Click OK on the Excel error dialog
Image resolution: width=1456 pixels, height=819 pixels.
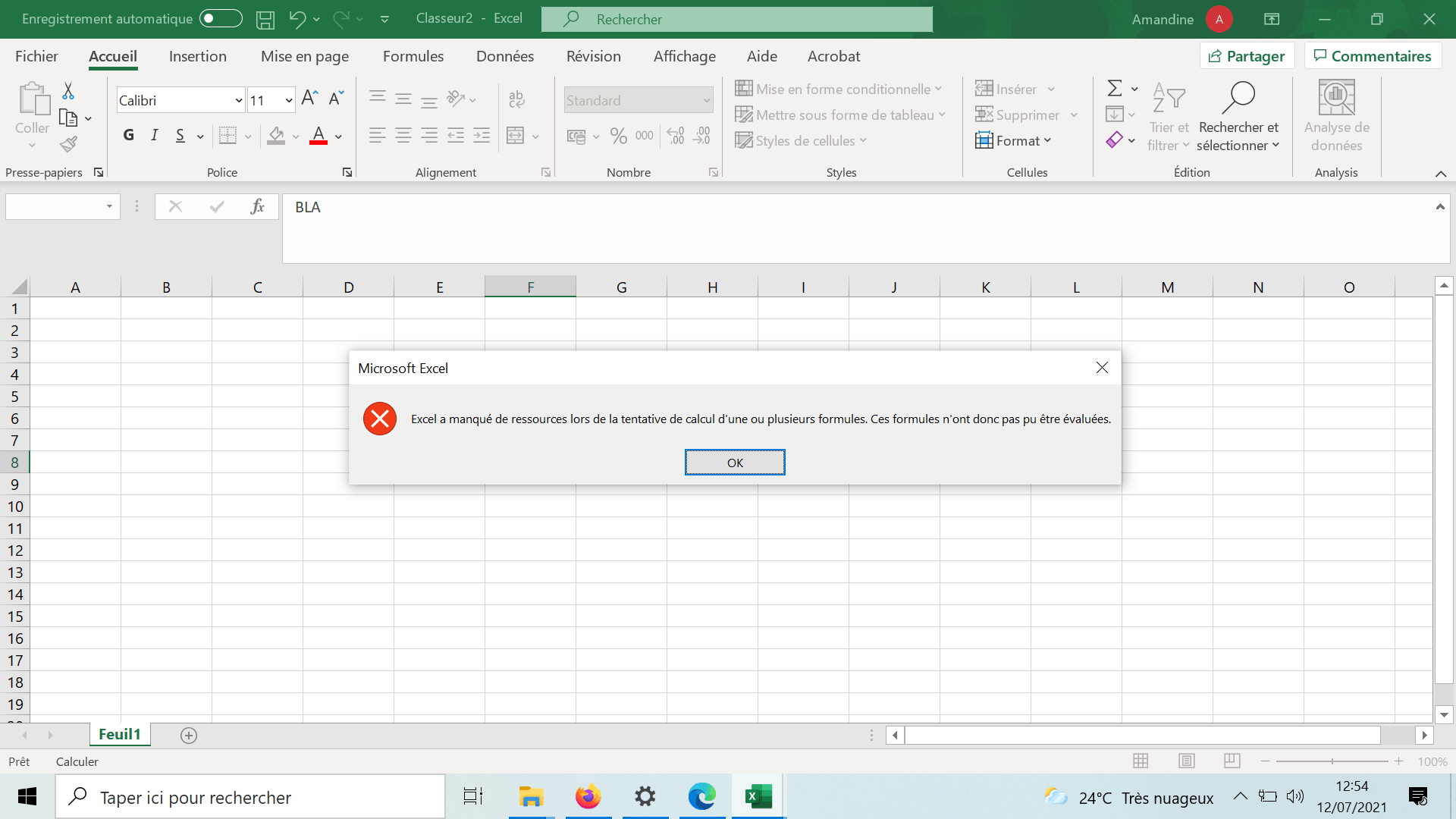(x=734, y=462)
